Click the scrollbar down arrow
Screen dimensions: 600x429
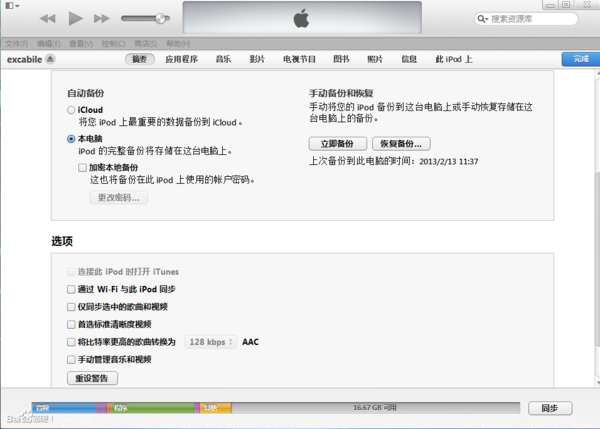pos(597,383)
